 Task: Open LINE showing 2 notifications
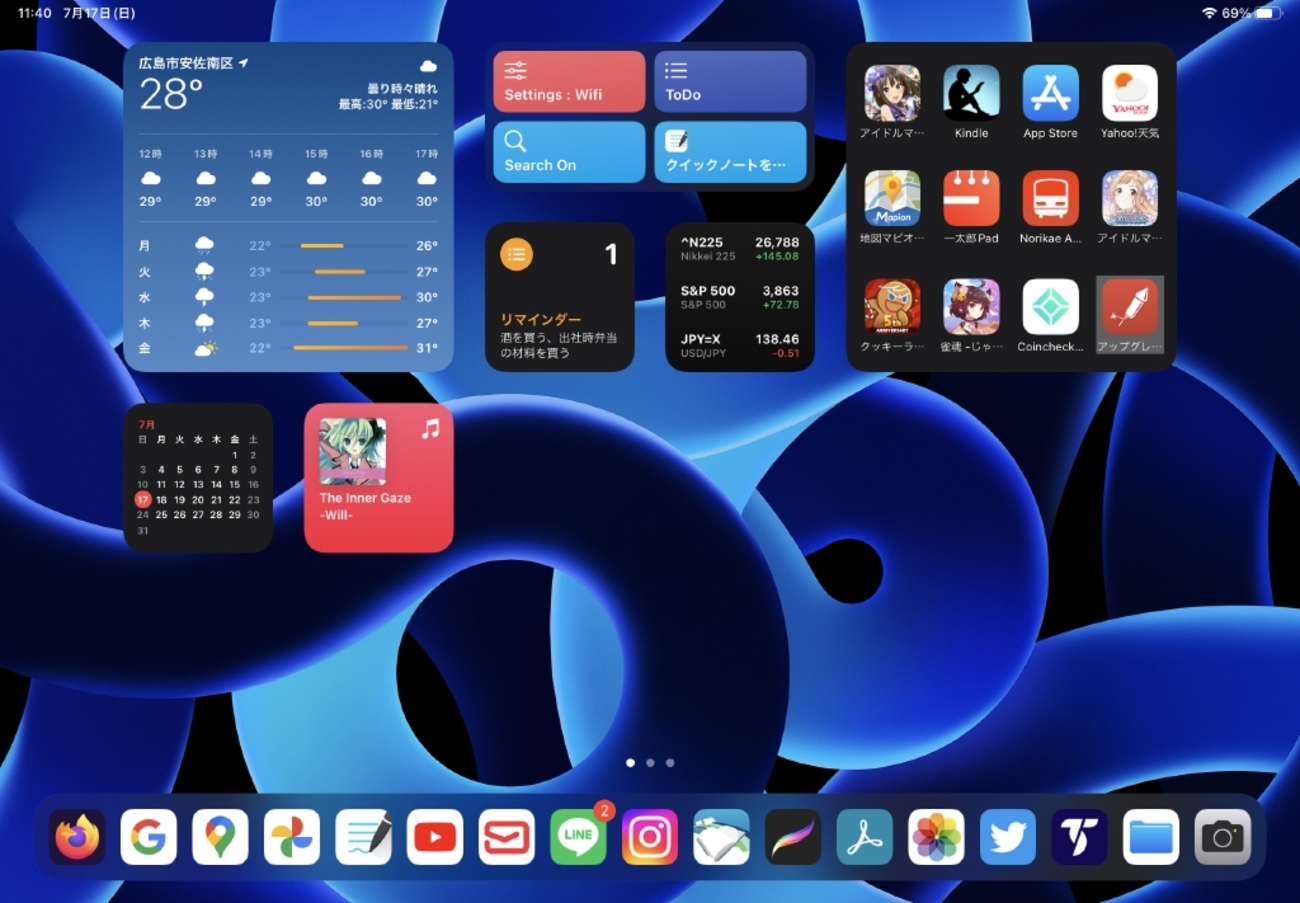click(578, 837)
